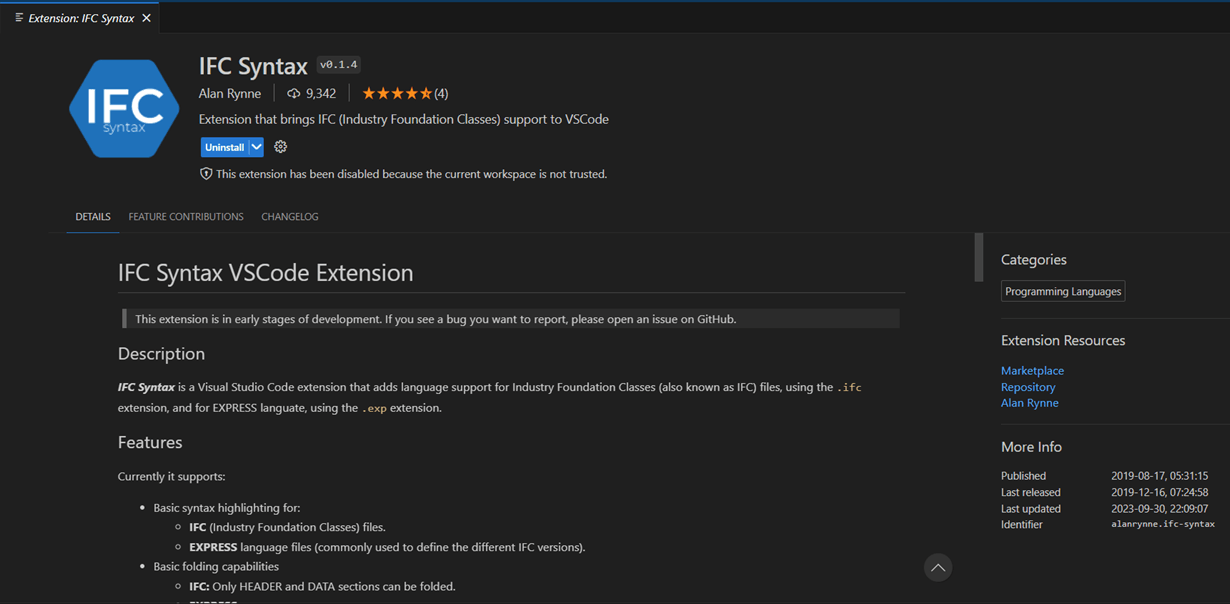The image size is (1230, 604).
Task: Open the Repository resource link
Action: coord(1028,387)
